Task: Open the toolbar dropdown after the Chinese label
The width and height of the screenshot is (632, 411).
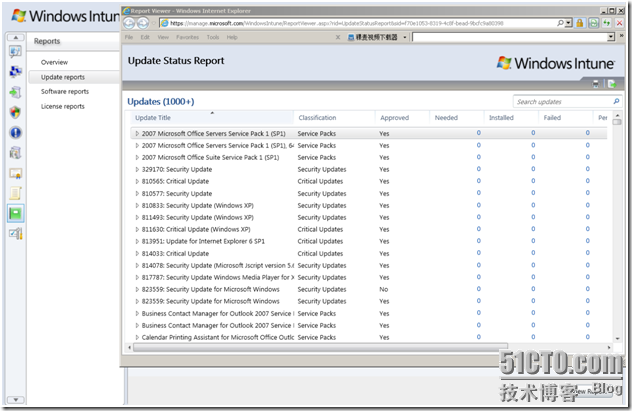Action: (x=405, y=37)
